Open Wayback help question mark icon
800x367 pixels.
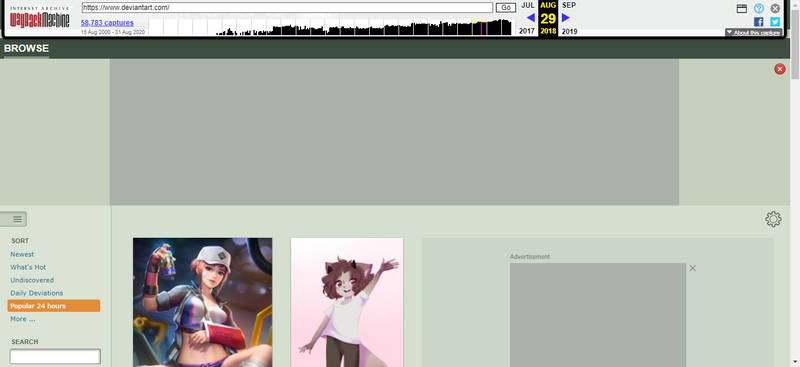point(759,8)
